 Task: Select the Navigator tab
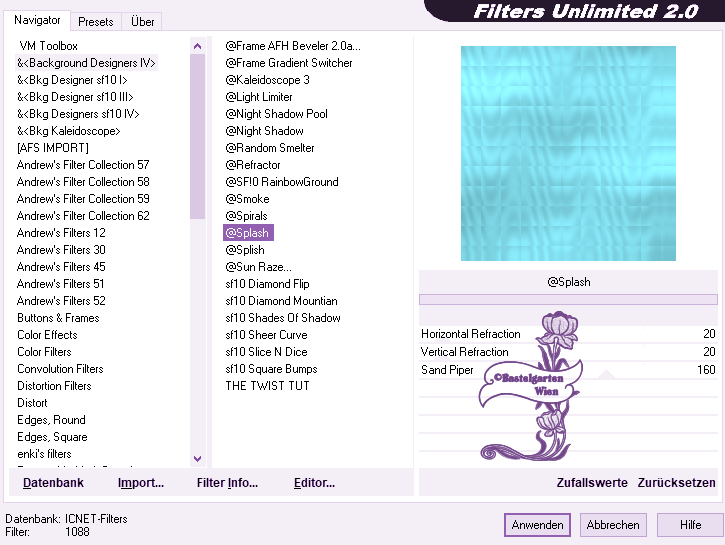pyautogui.click(x=37, y=20)
